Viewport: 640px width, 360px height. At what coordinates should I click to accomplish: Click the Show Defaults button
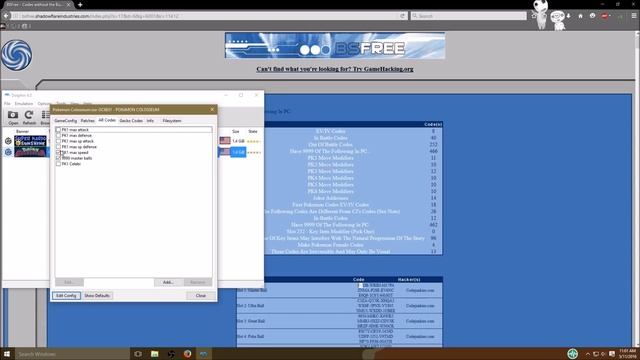97,296
